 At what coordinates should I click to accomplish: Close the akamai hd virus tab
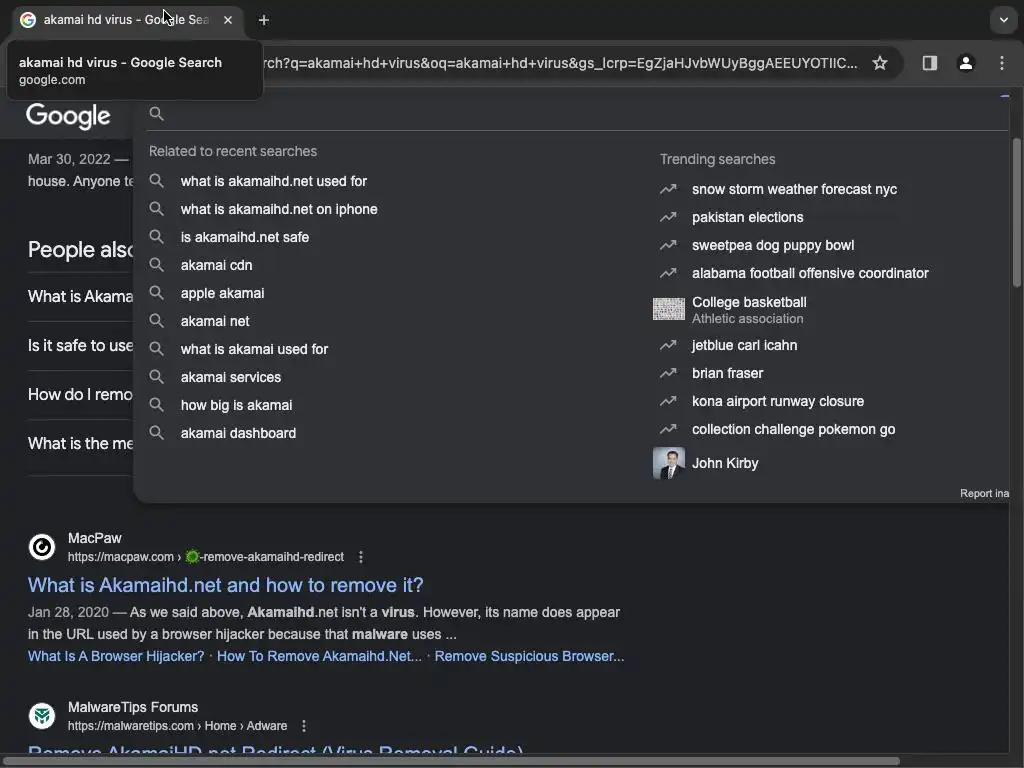pos(228,20)
